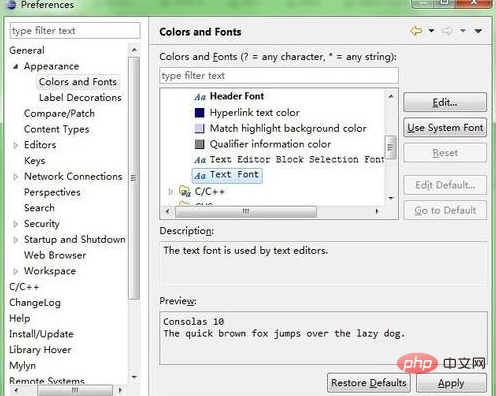496x396 pixels.
Task: Click Use System Font button
Action: coord(445,127)
